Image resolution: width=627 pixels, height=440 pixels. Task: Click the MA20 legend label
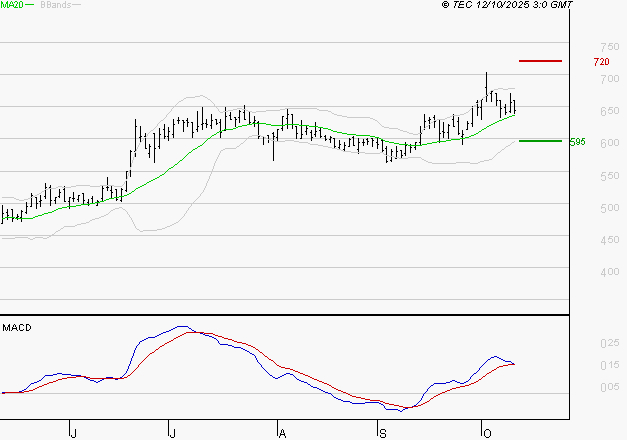coord(11,6)
